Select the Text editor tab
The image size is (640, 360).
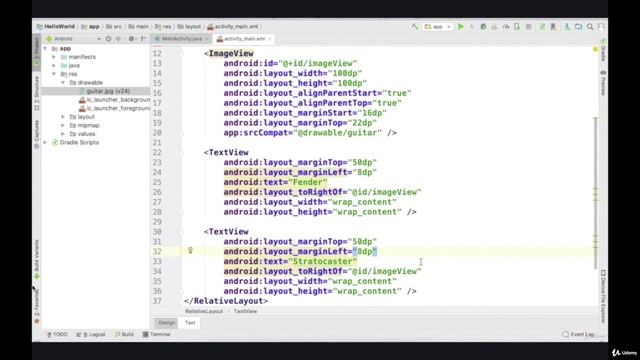point(190,323)
